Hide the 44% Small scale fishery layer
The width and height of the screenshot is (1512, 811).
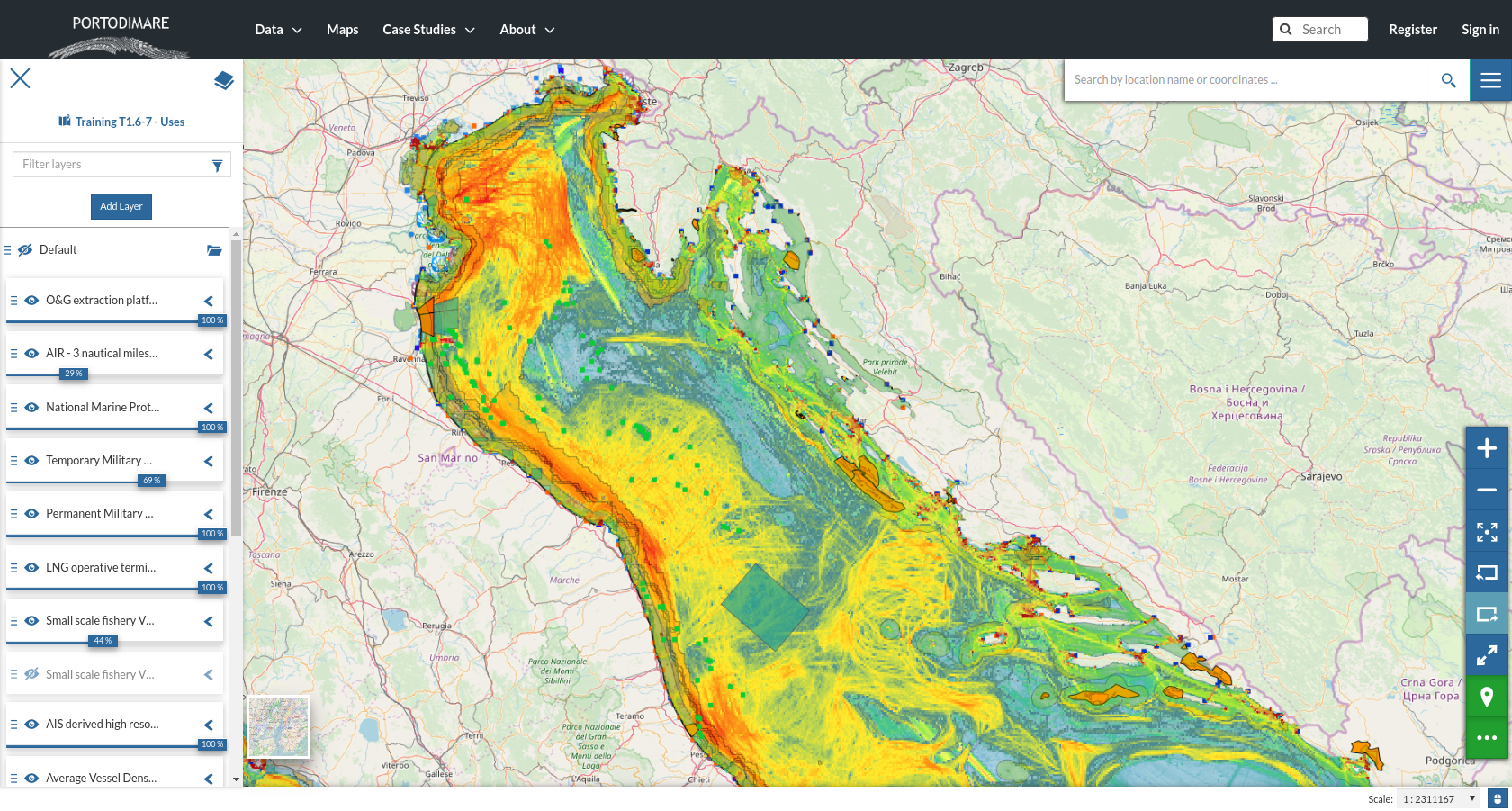tap(31, 621)
